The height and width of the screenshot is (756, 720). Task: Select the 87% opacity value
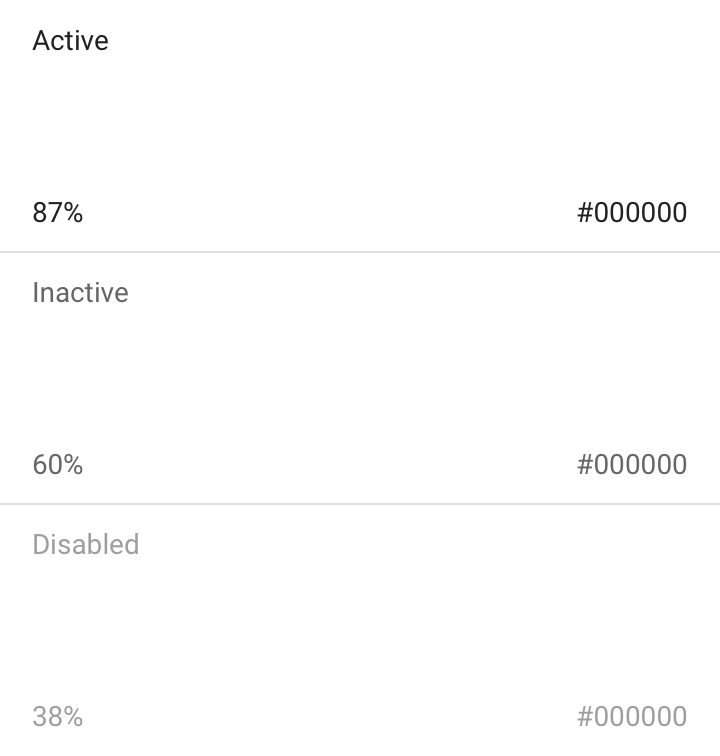(58, 213)
